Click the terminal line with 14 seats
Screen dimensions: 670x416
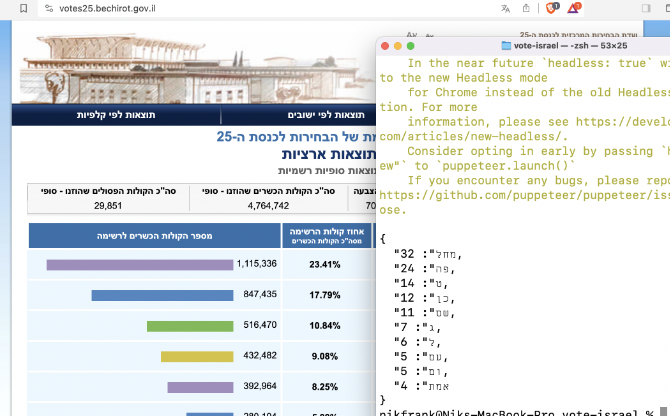pos(421,283)
